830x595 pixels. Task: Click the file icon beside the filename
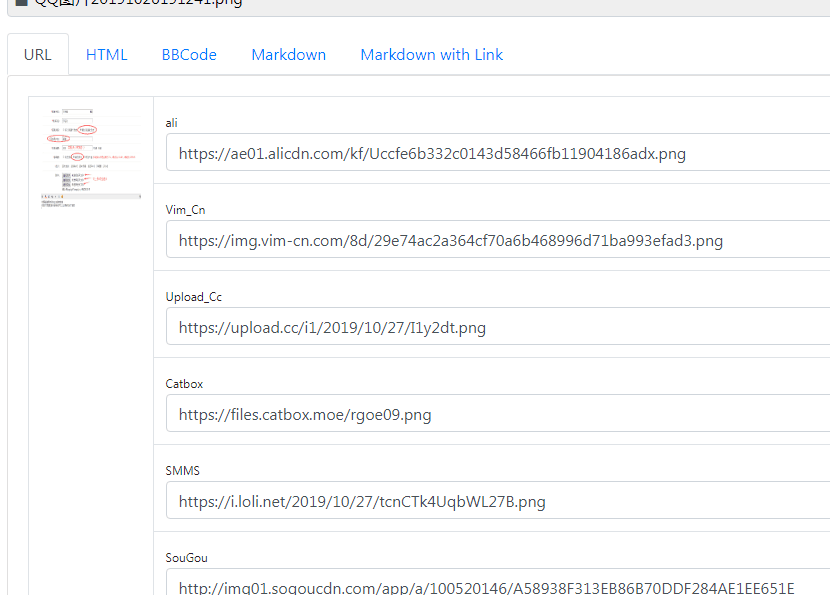[x=21, y=3]
